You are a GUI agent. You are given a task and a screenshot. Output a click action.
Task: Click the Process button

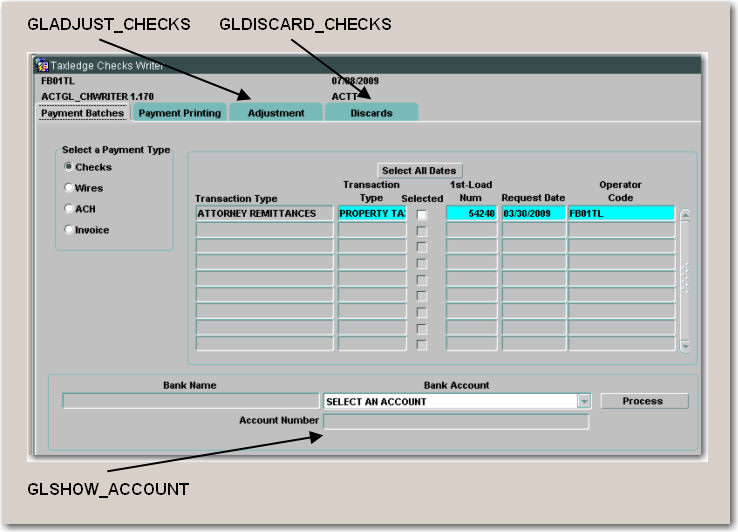(643, 401)
